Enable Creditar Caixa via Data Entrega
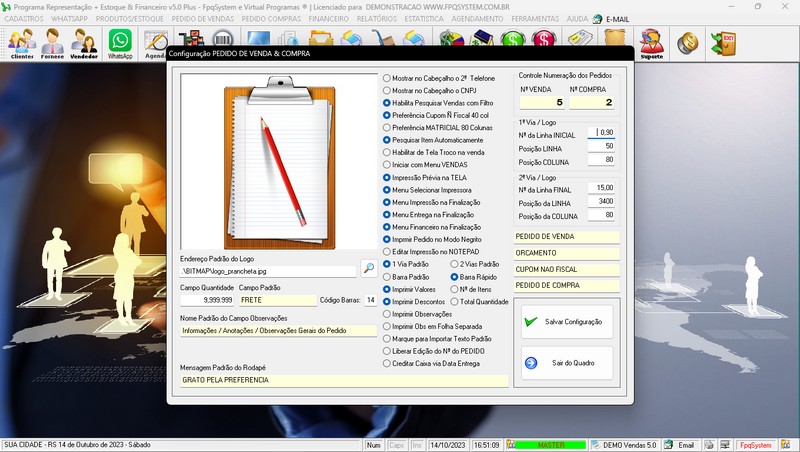 coord(388,363)
